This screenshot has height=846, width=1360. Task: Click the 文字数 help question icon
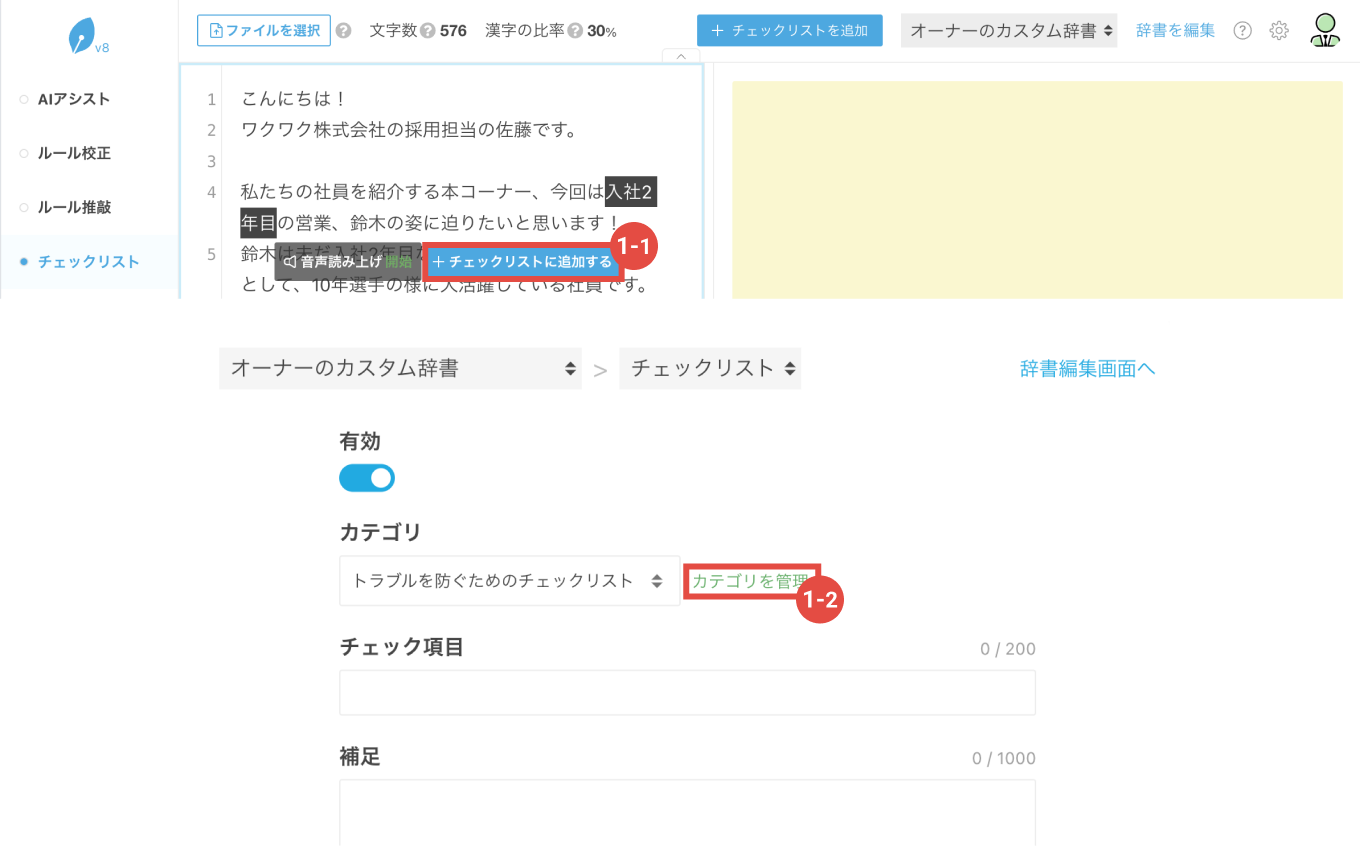[428, 31]
